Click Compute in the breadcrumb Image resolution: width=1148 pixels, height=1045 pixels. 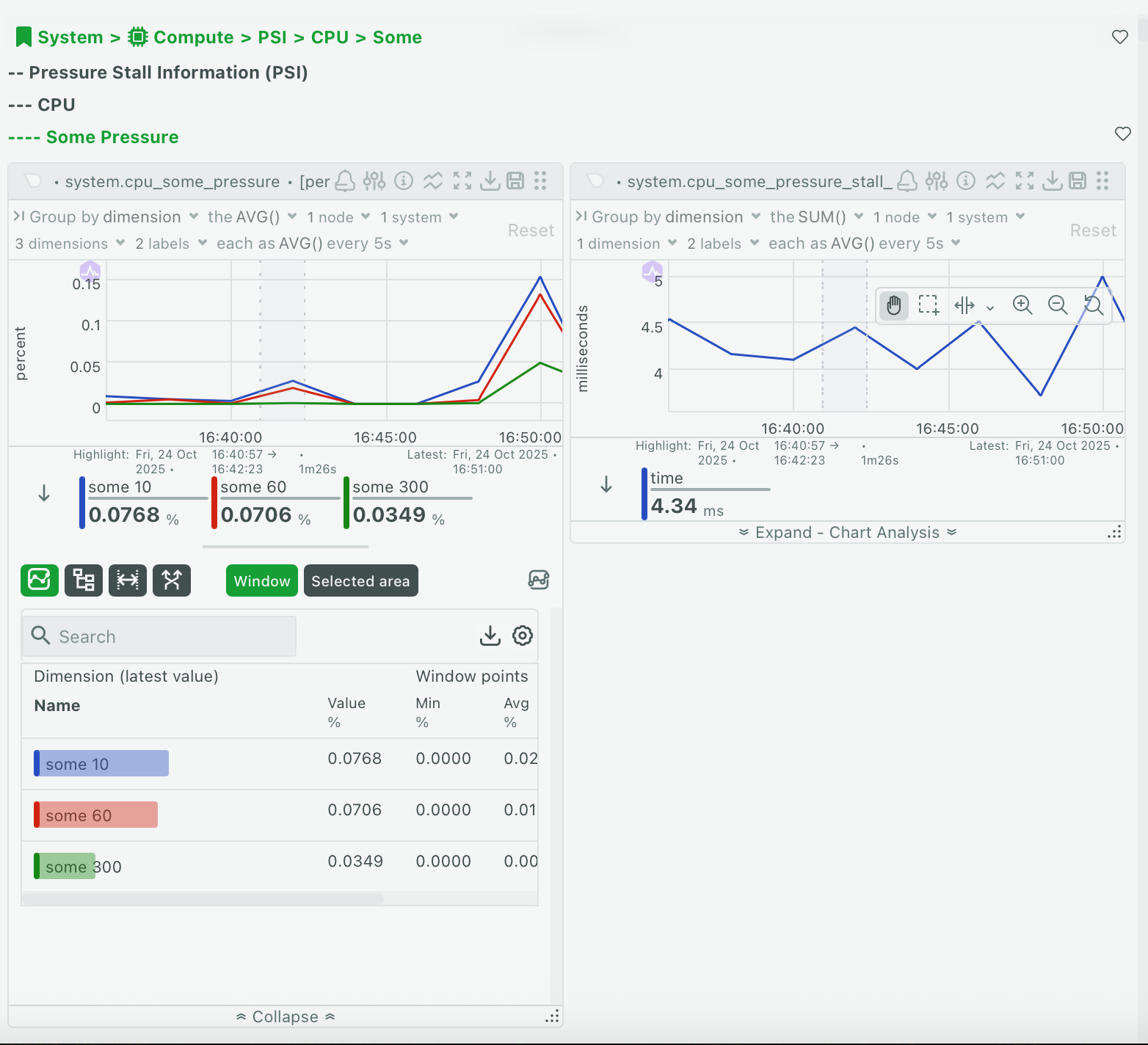click(193, 37)
